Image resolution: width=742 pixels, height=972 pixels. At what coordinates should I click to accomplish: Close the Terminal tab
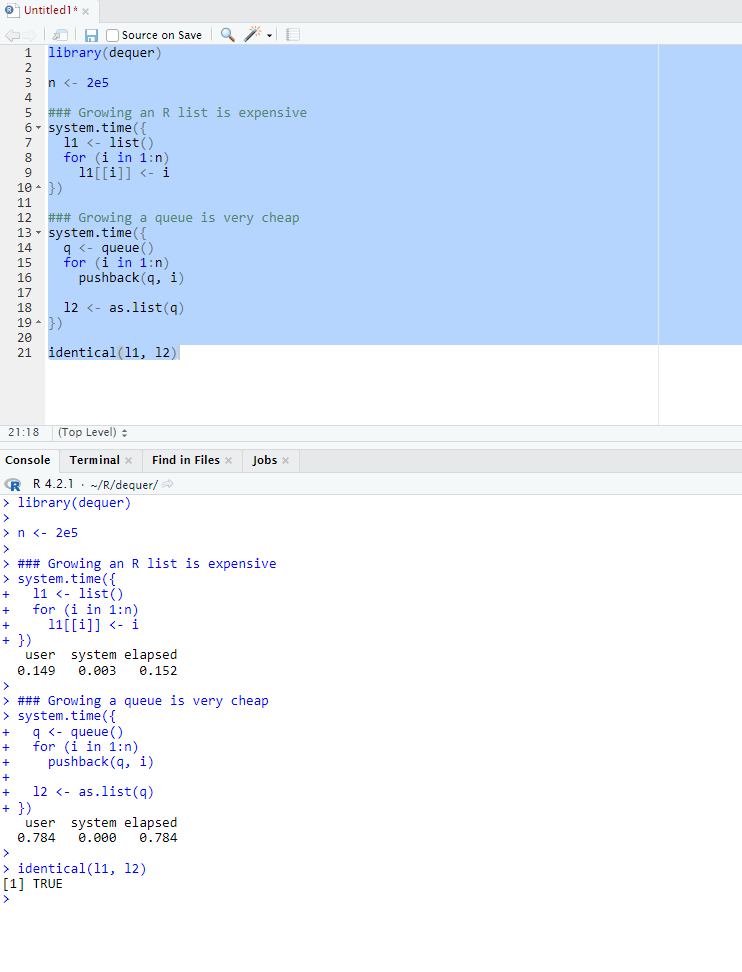tap(128, 461)
